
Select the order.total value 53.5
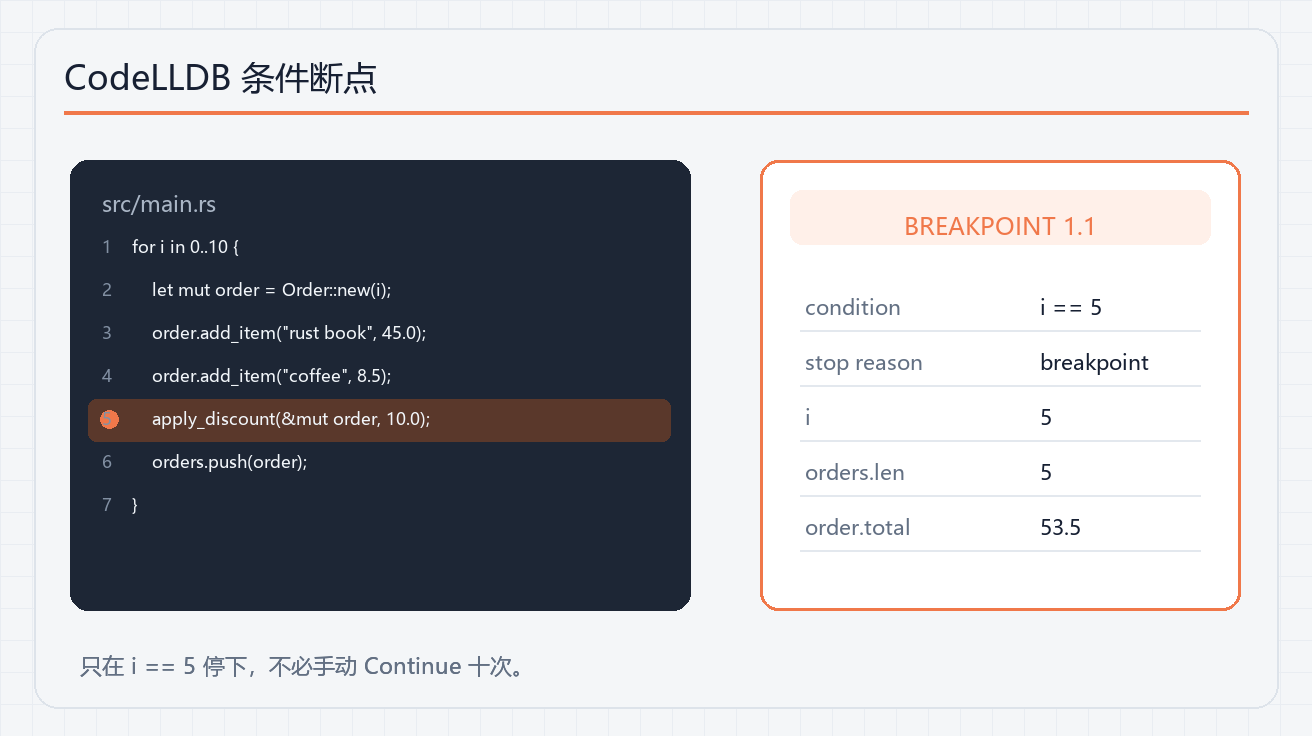1060,527
